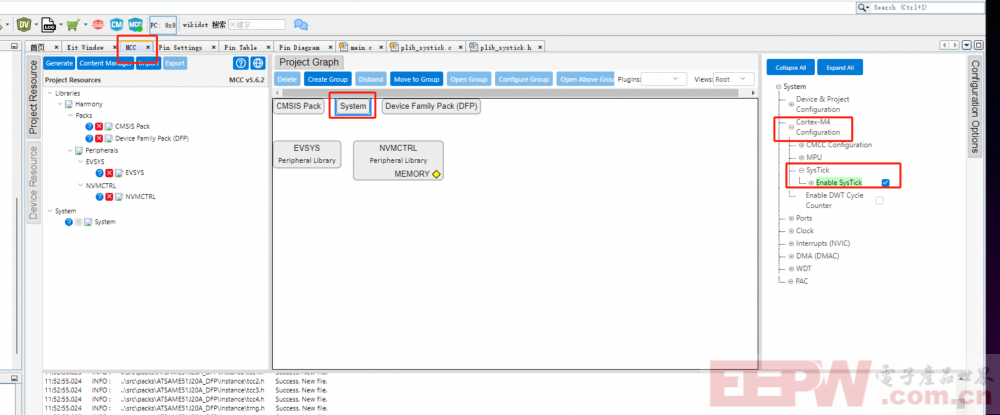Switch to the Pin Table tab
The image size is (1000, 415).
click(x=245, y=47)
